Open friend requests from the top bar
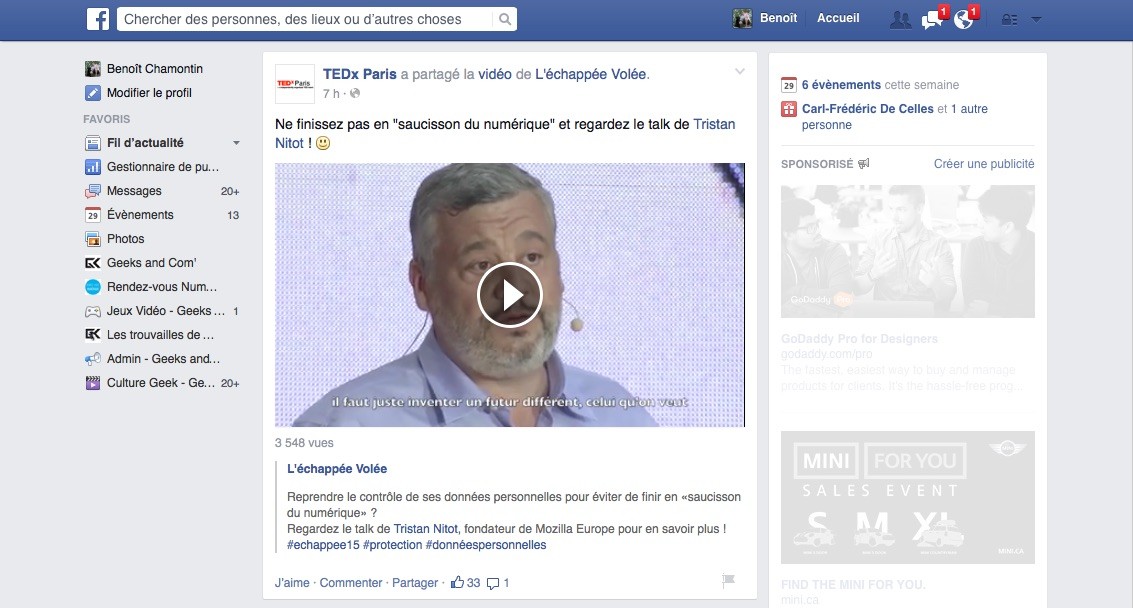This screenshot has height=608, width=1133. (x=899, y=17)
